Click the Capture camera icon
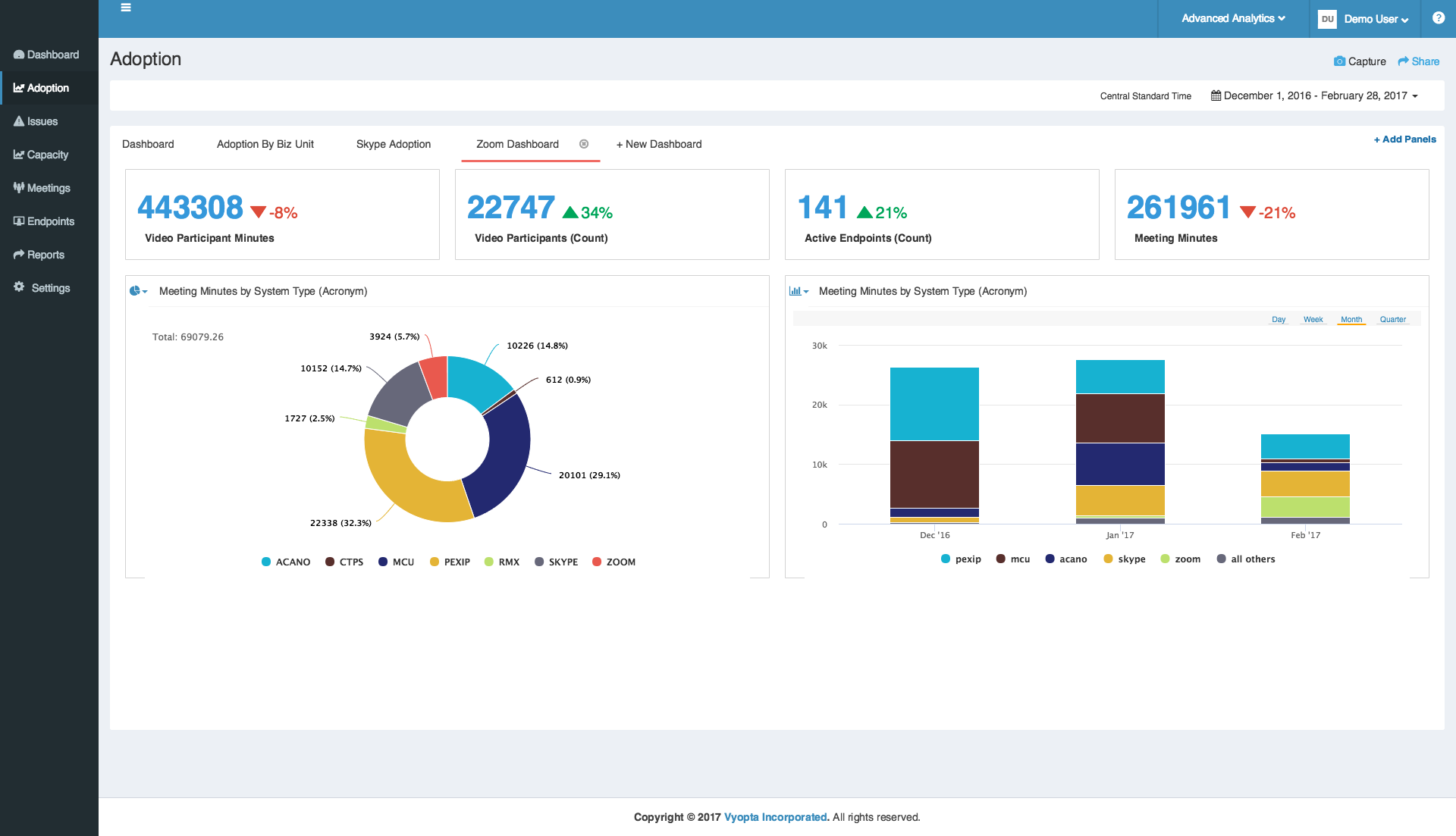1456x836 pixels. tap(1339, 61)
